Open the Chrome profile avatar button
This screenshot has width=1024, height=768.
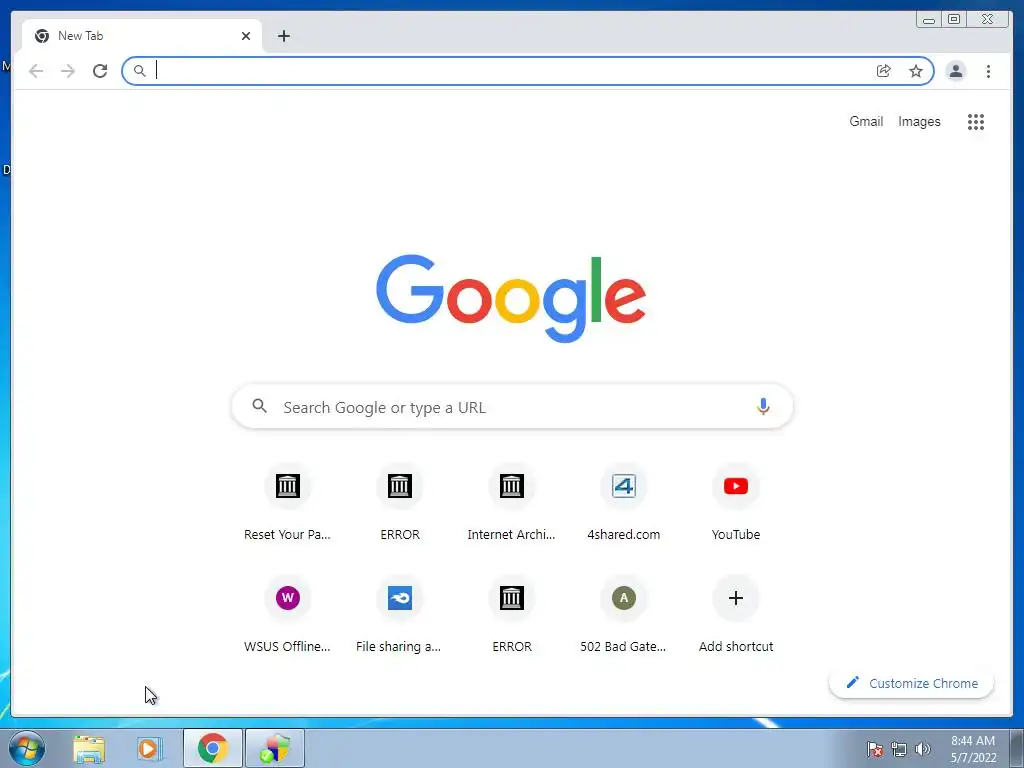(x=955, y=71)
